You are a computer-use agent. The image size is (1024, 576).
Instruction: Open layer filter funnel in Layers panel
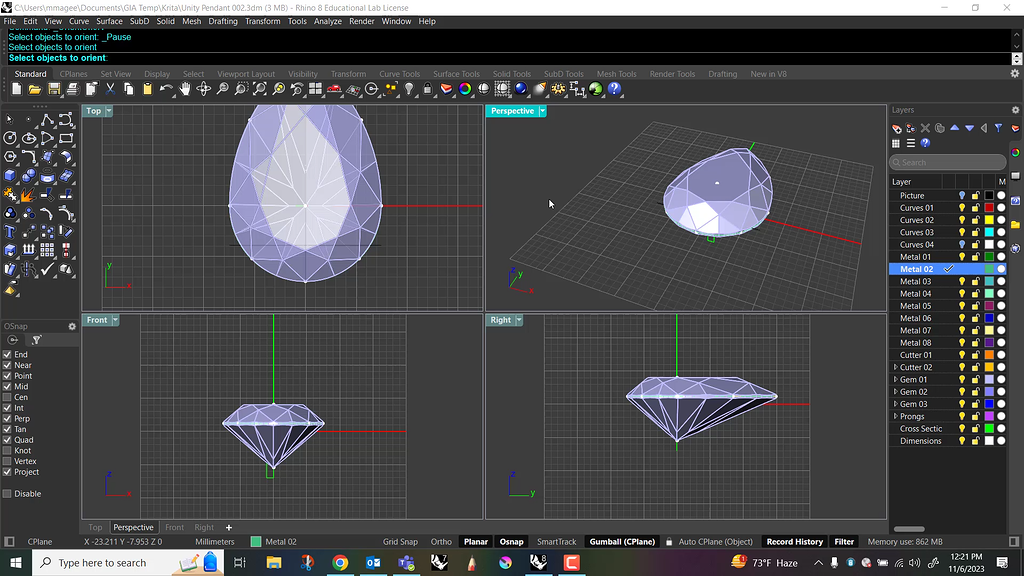[998, 128]
